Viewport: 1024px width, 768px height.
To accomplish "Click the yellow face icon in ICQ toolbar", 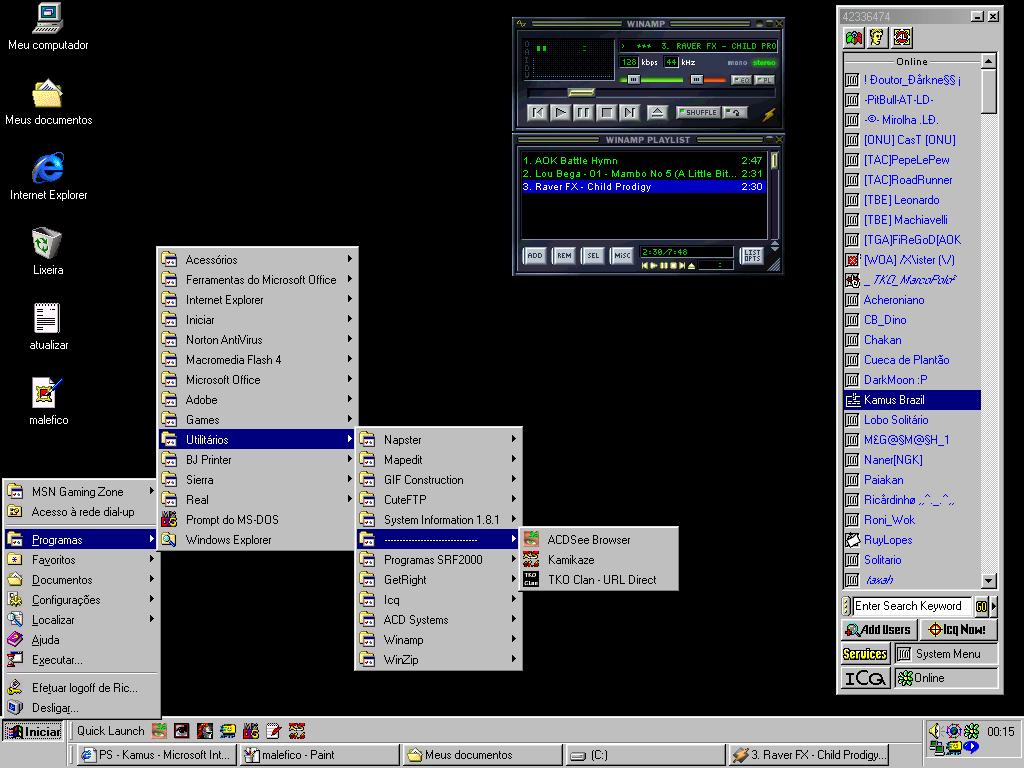I will point(877,38).
